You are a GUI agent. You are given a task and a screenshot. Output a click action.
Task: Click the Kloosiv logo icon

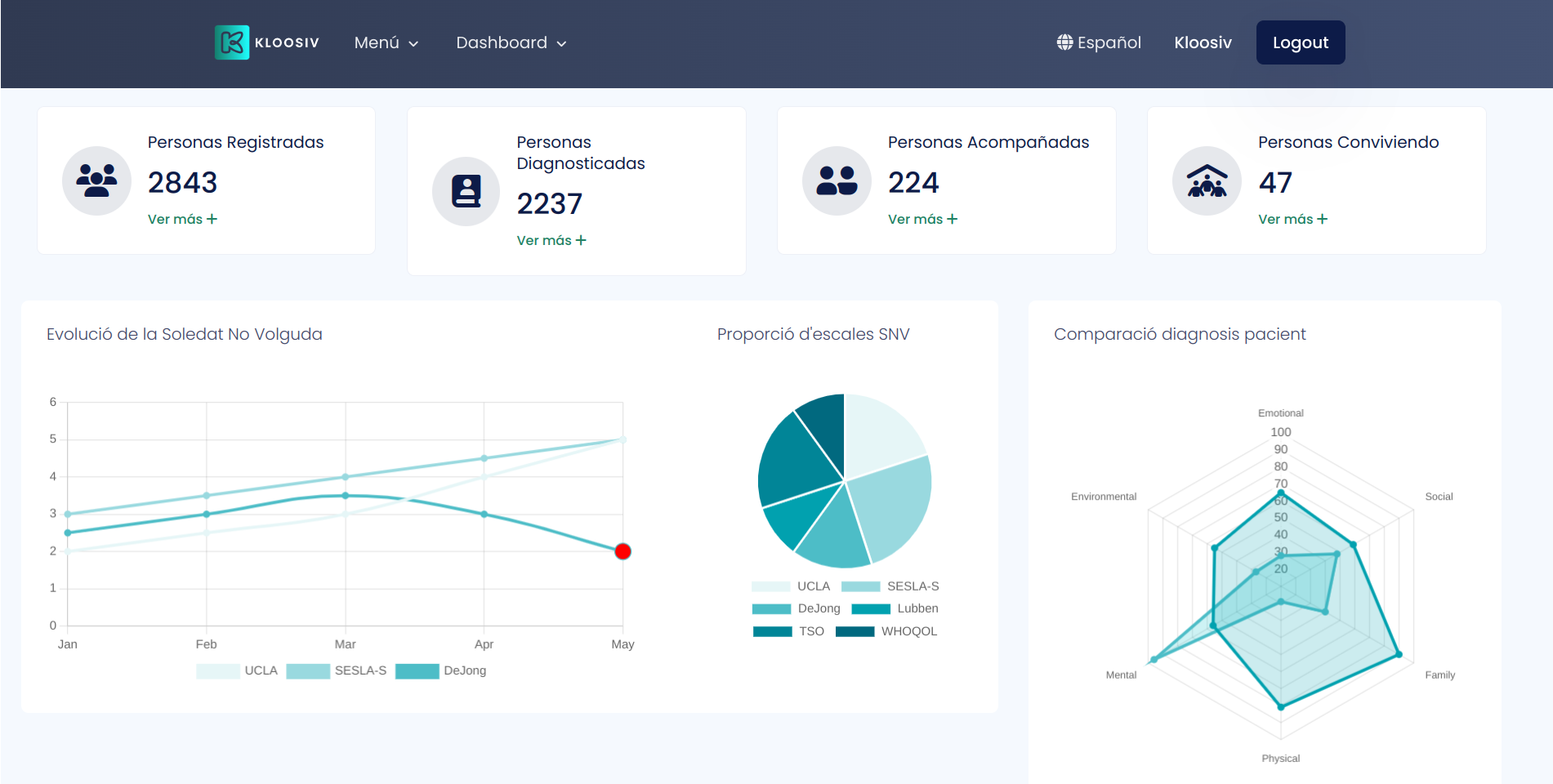point(232,42)
